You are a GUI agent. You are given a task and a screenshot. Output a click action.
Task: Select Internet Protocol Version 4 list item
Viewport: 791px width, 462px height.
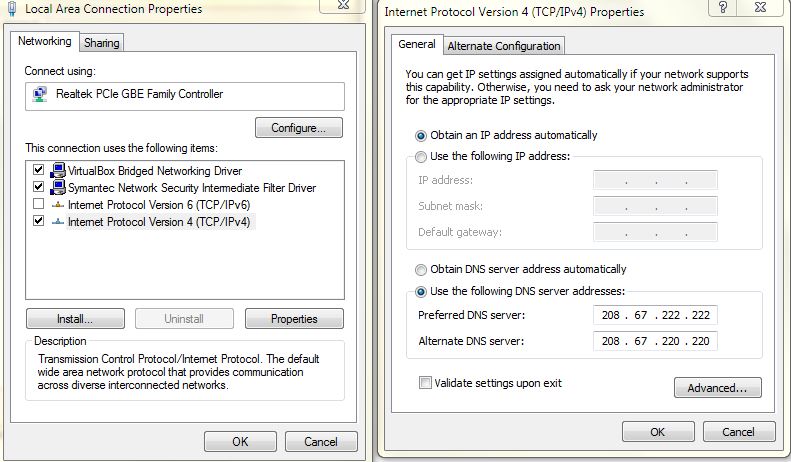coord(158,222)
